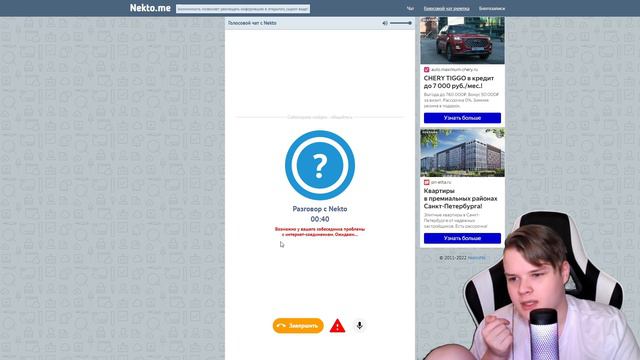
Task: Open the Nekto.me logo homepage
Action: point(150,8)
